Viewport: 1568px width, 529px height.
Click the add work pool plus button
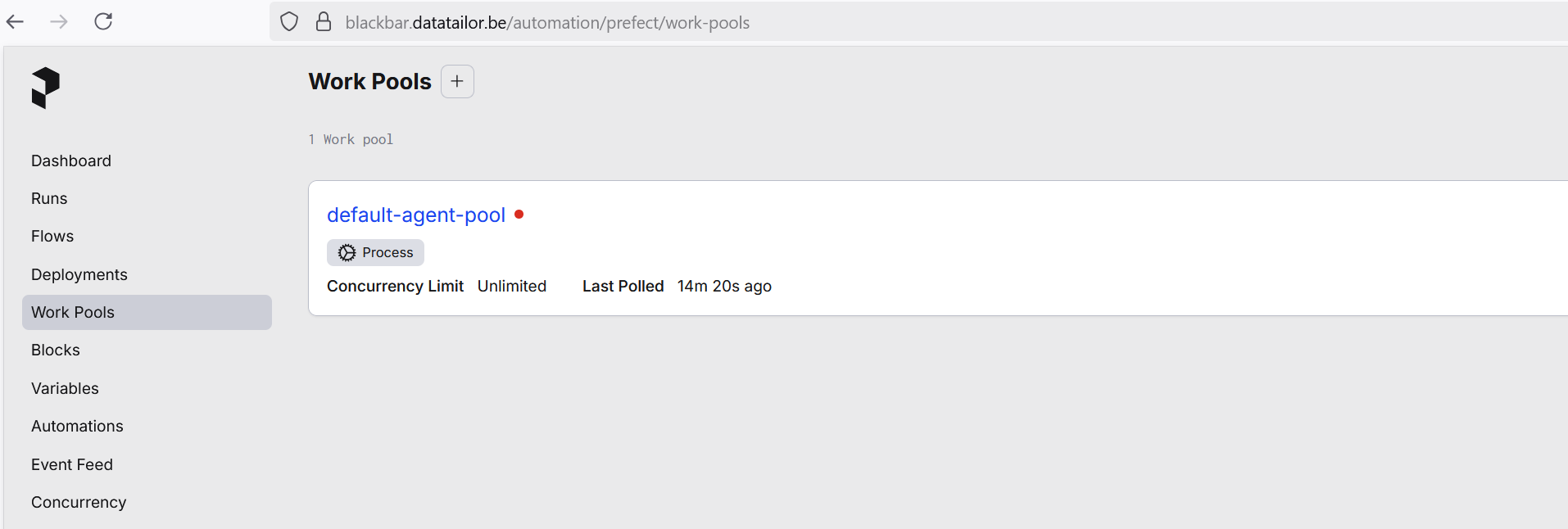coord(457,82)
